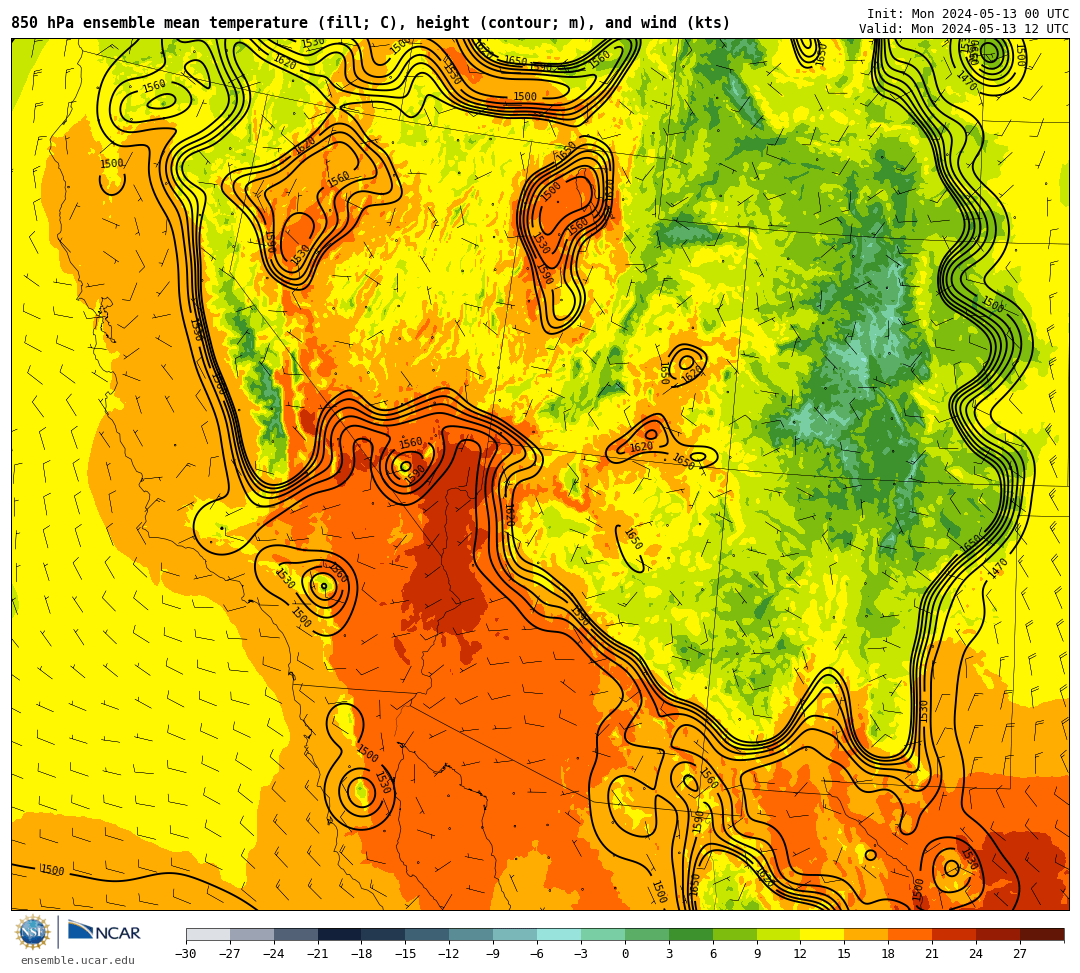This screenshot has height=973, width=1080.
Task: Click the Init: Mon 2024-05-13 00 UTC text
Action: point(968,13)
